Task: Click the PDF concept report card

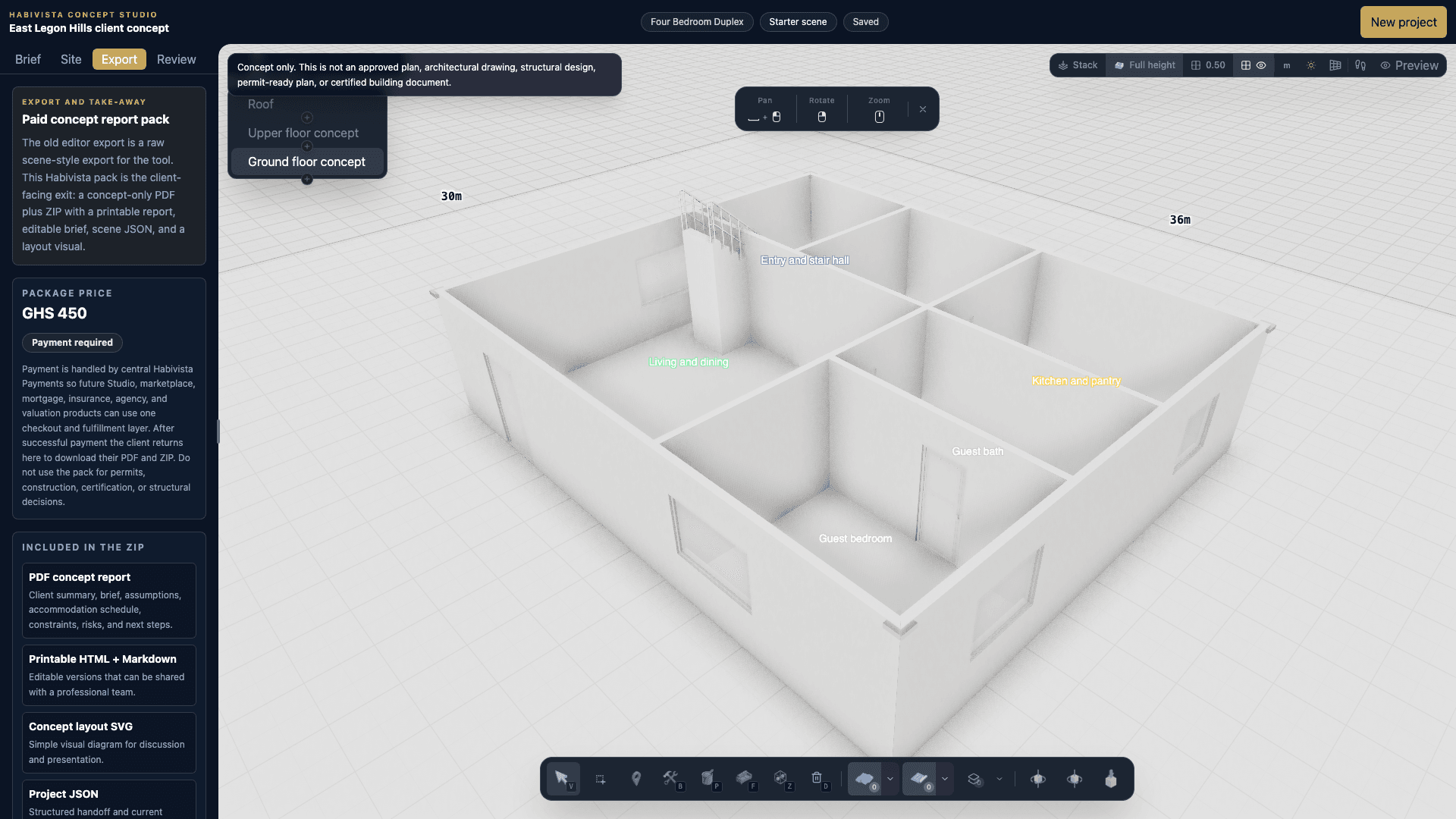Action: 109,601
